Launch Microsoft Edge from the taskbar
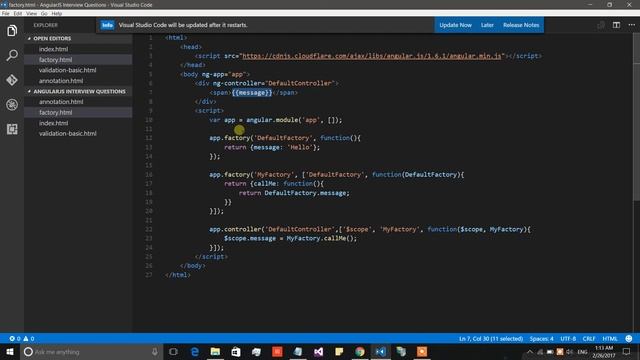The height and width of the screenshot is (360, 640). coord(195,351)
